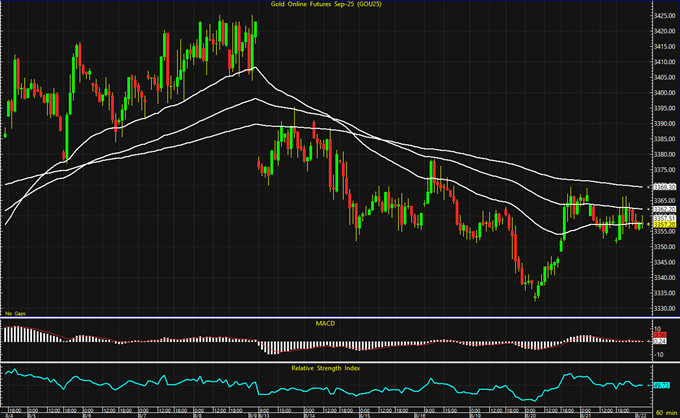Click the 3425.00 price axis level
Image resolution: width=680 pixels, height=418 pixels.
662,17
